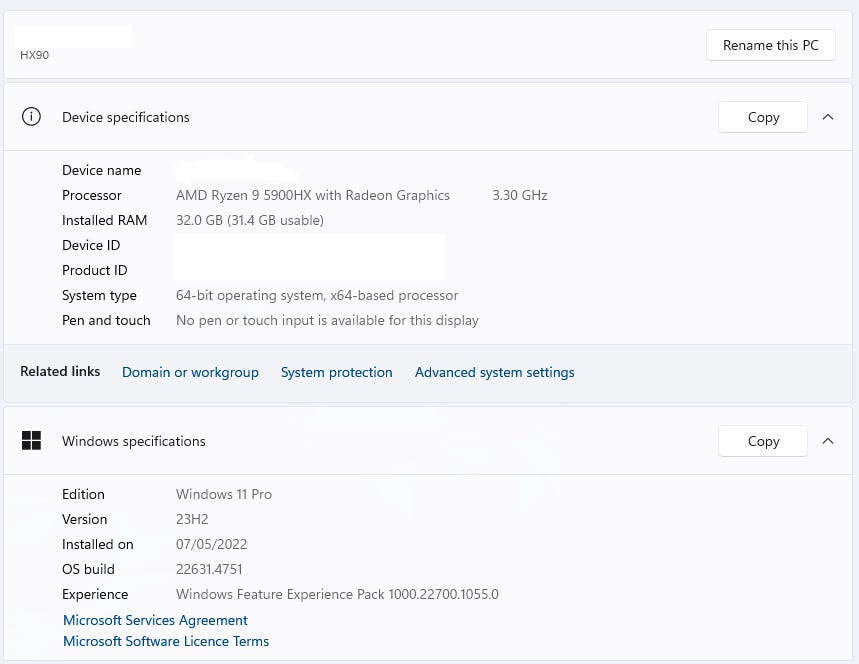Open the Microsoft Services Agreement link
This screenshot has width=859, height=664.
[x=155, y=620]
